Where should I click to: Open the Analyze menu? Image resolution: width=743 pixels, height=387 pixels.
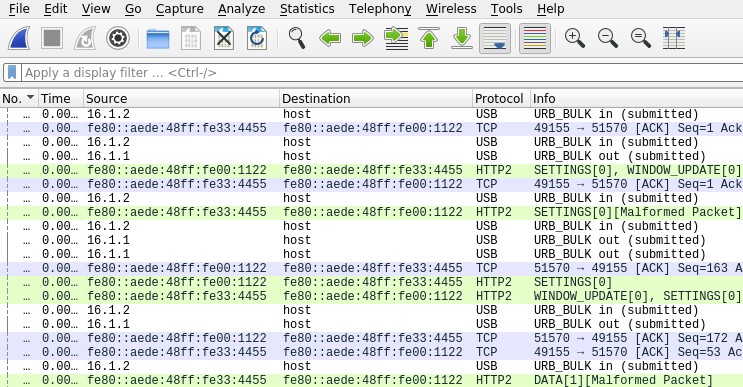241,9
